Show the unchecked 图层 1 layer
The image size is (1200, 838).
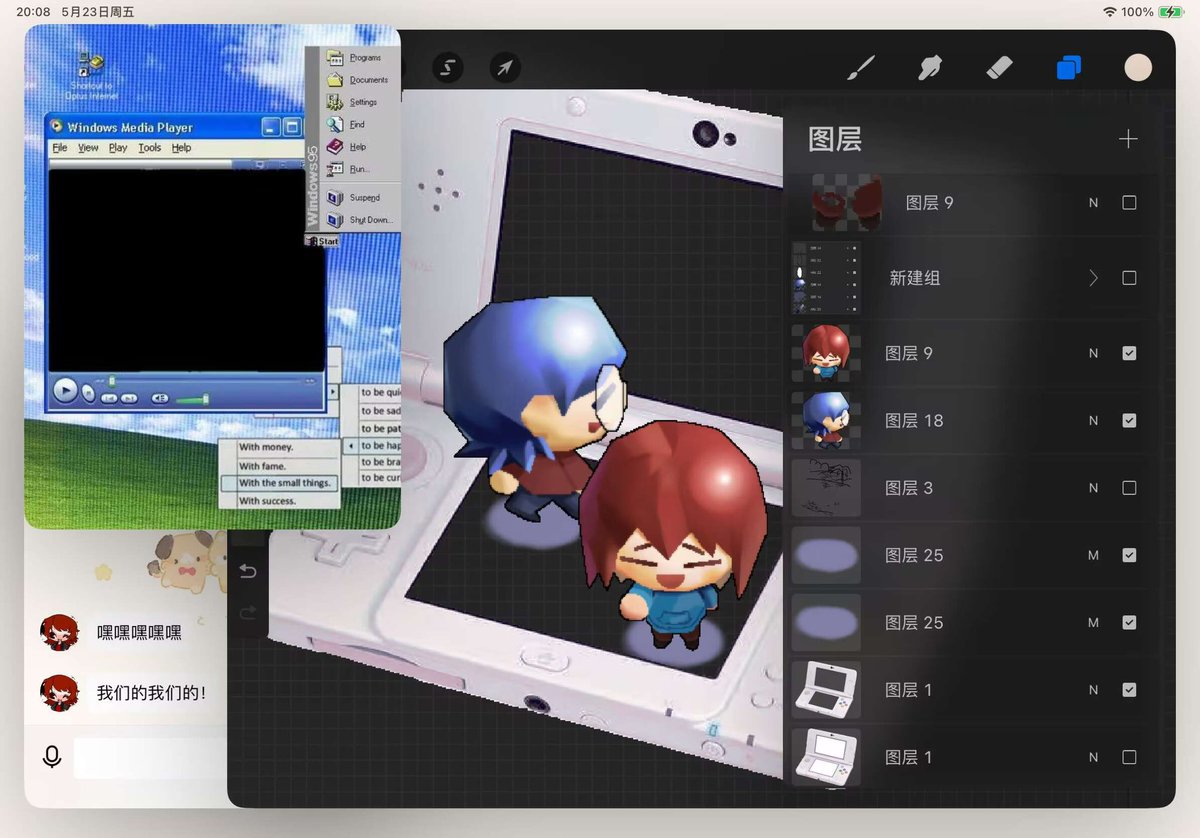pyautogui.click(x=1129, y=757)
